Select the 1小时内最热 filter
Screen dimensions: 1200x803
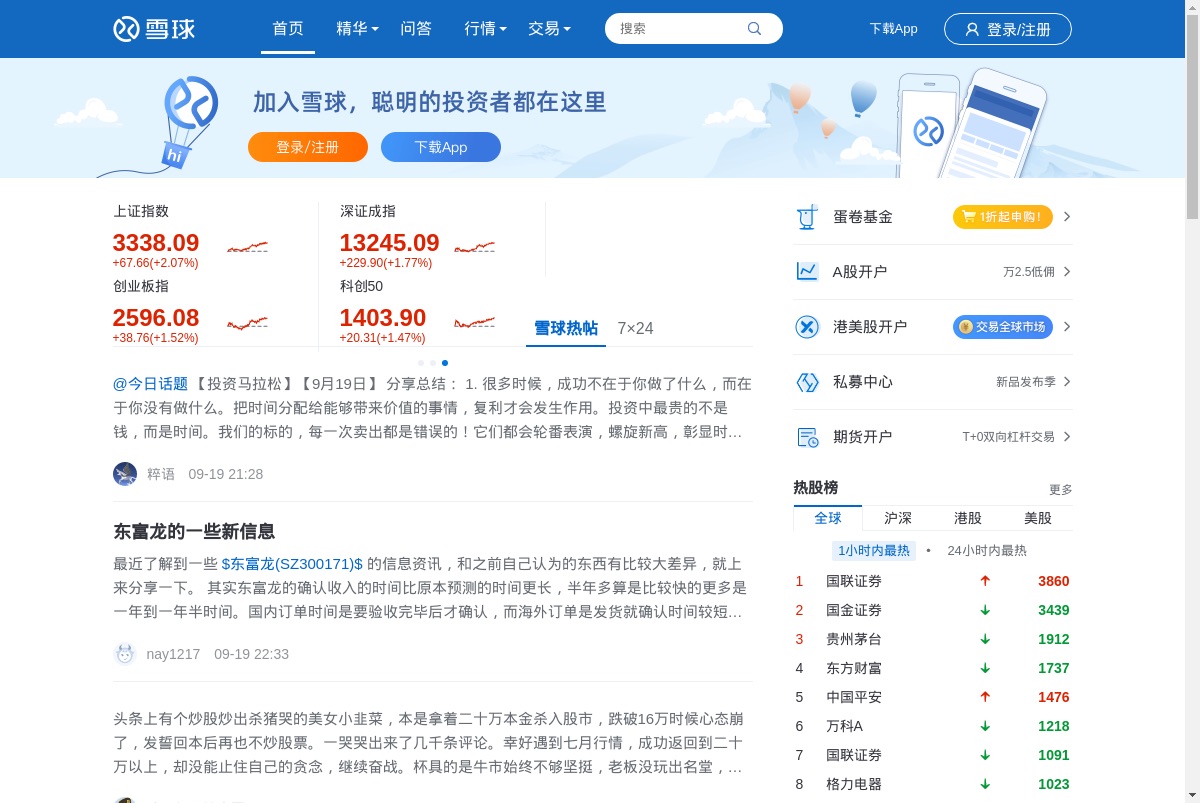coord(874,550)
